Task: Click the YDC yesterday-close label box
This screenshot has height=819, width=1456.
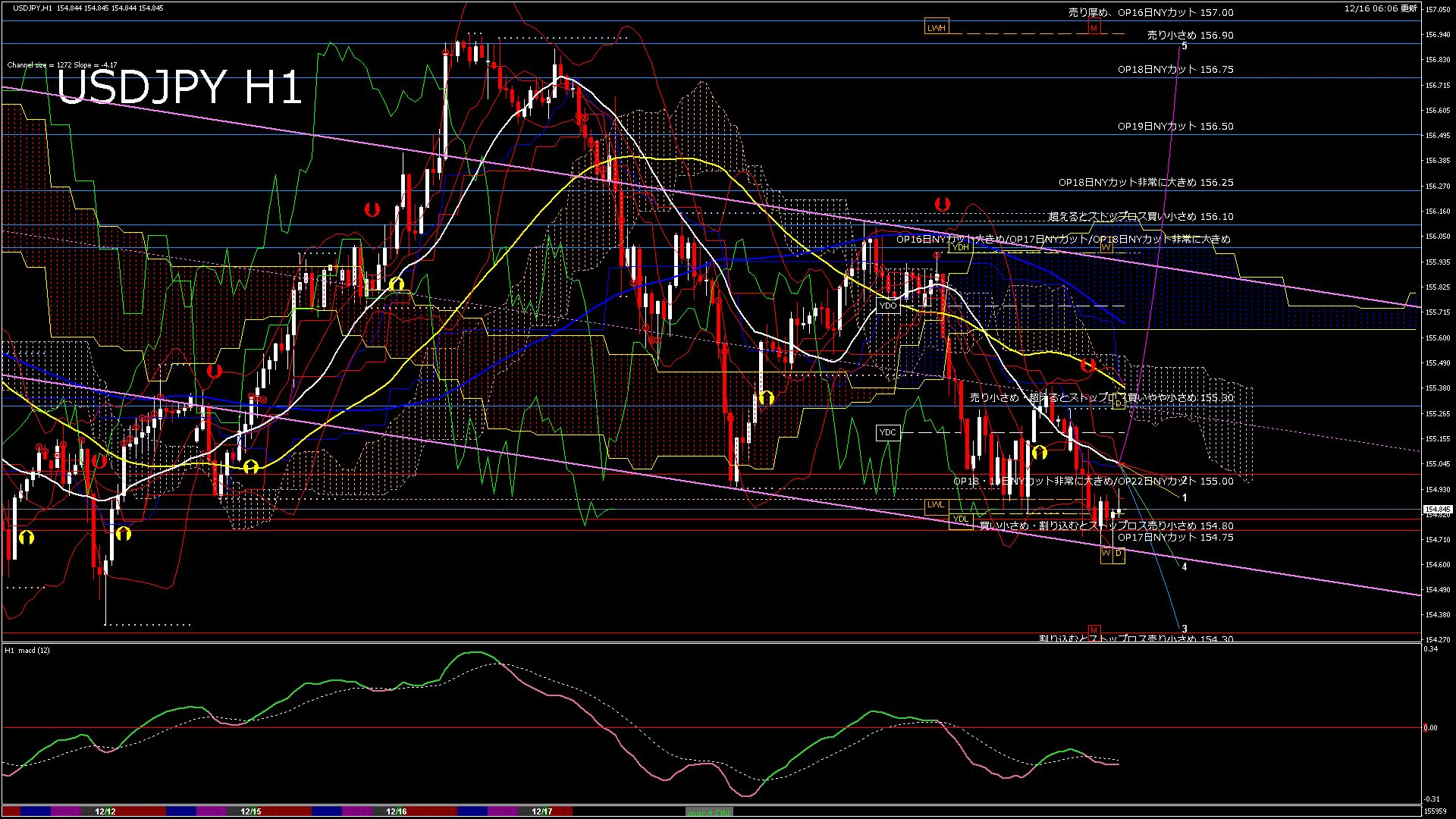Action: pyautogui.click(x=887, y=432)
